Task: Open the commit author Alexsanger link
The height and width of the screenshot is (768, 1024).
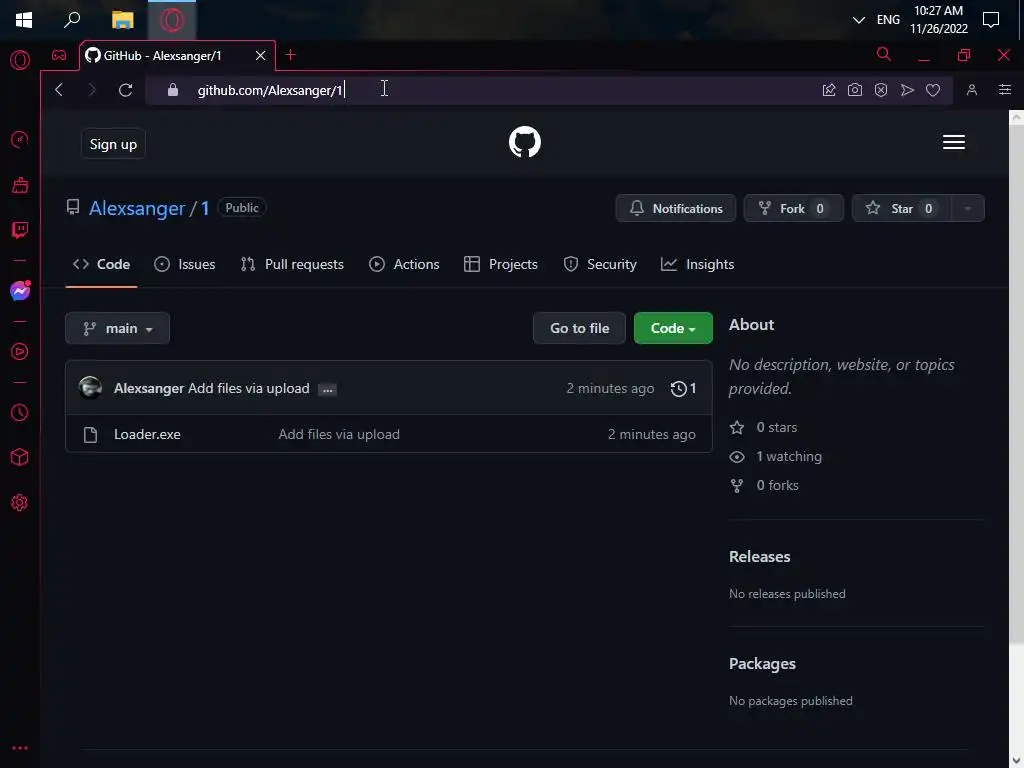Action: click(149, 389)
